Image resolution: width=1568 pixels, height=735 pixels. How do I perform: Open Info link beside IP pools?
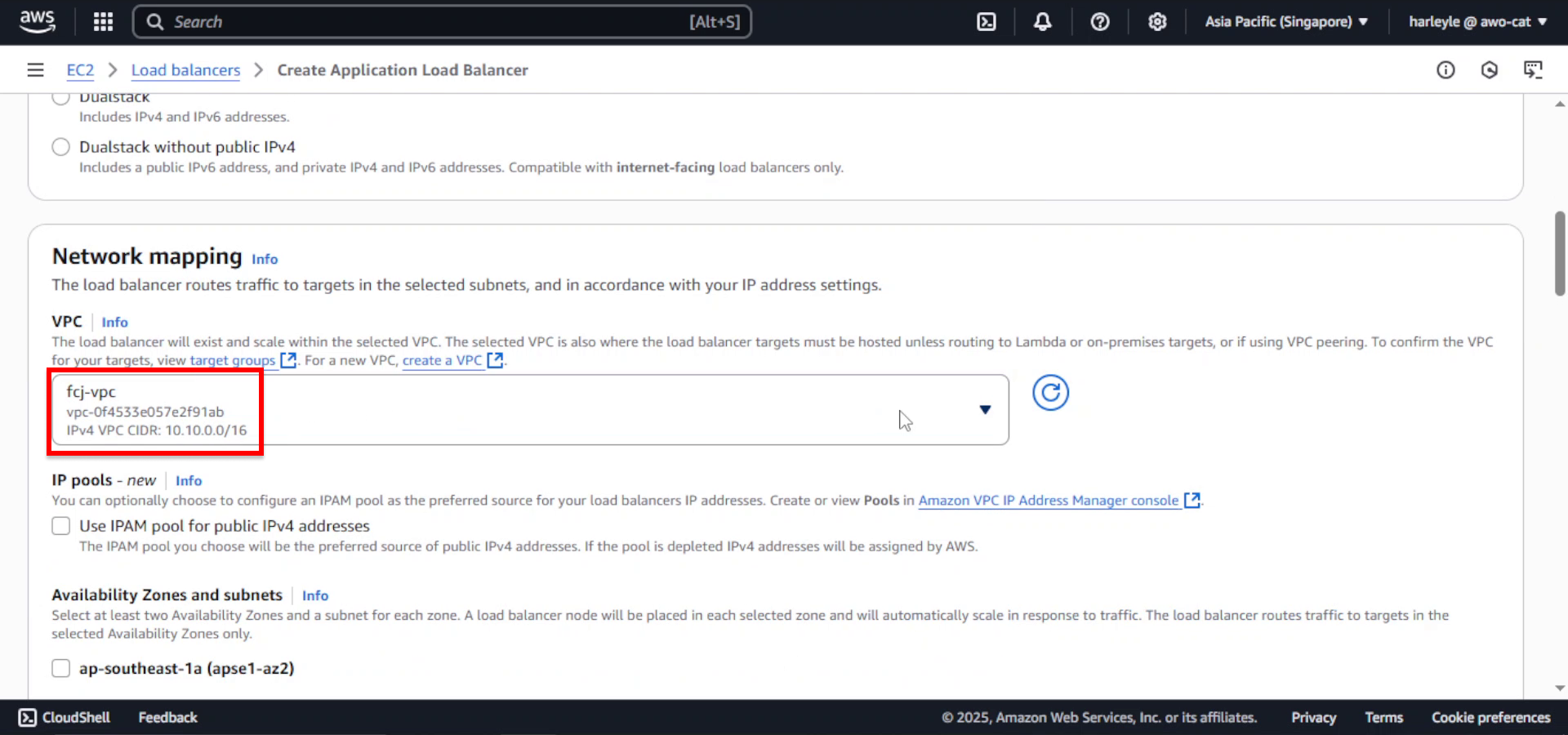pyautogui.click(x=189, y=480)
